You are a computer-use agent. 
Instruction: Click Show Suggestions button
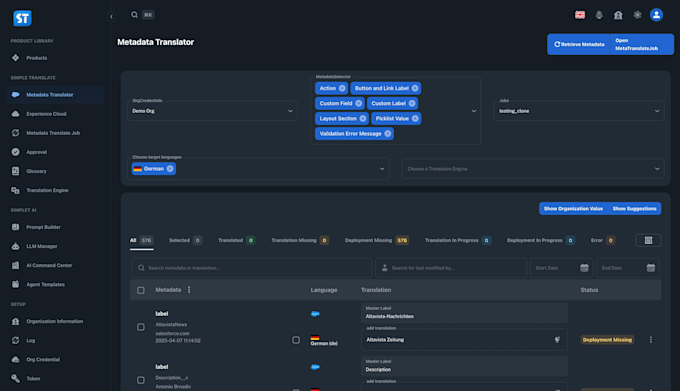[x=634, y=209]
